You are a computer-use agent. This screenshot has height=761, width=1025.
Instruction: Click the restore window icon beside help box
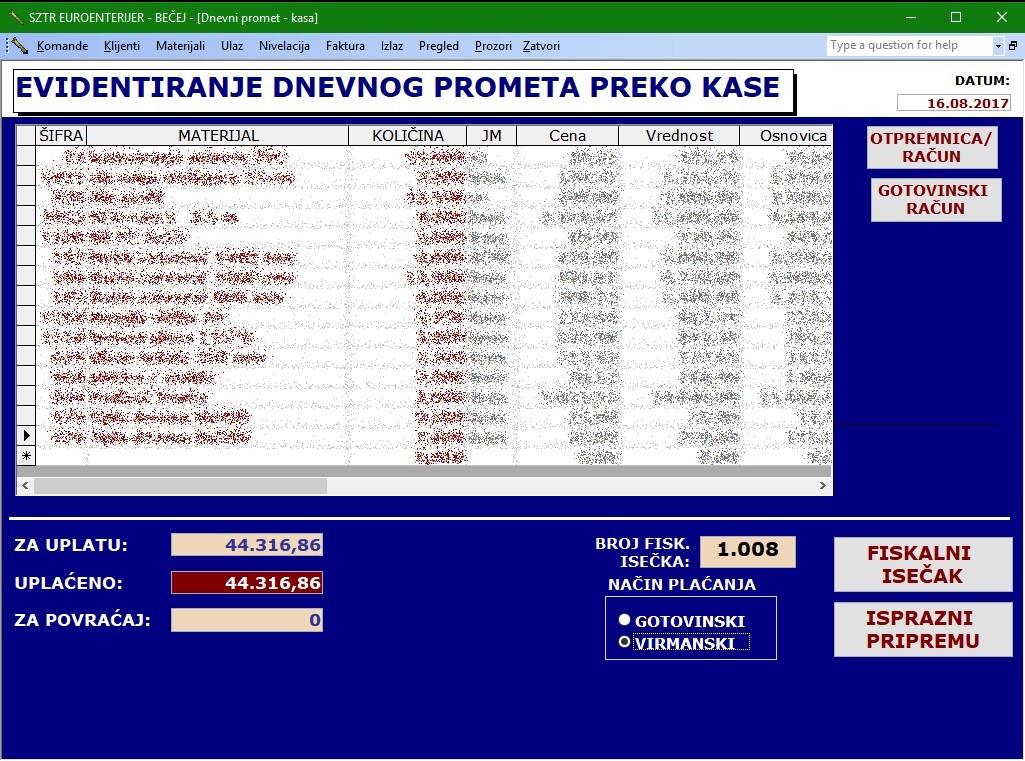coord(1013,46)
